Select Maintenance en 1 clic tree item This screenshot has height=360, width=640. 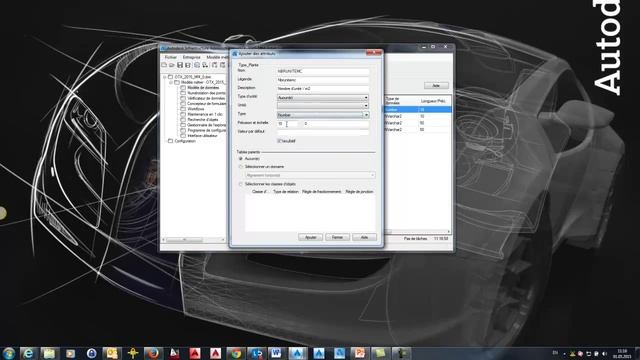tap(205, 114)
